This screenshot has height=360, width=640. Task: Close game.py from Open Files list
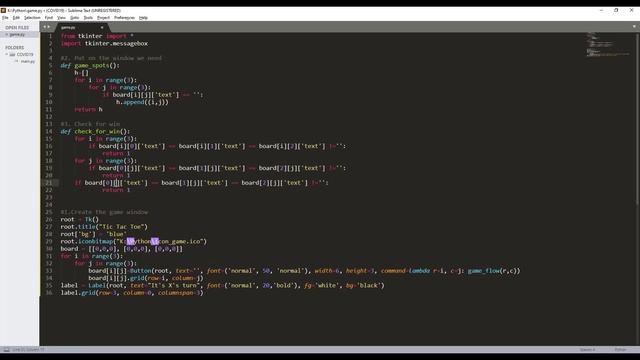tap(7, 35)
